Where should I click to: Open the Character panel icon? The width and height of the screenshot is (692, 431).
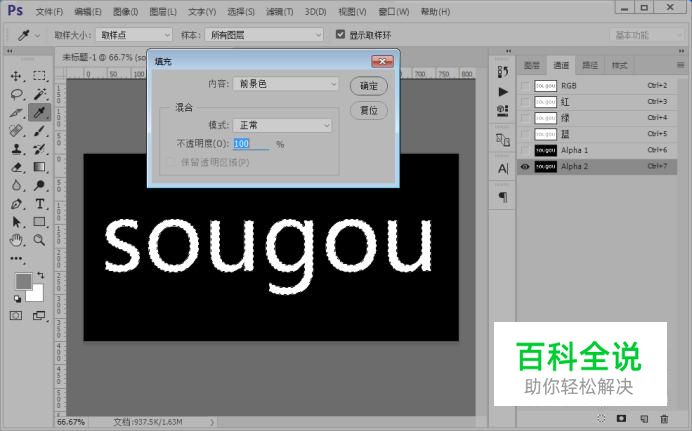pyautogui.click(x=503, y=169)
